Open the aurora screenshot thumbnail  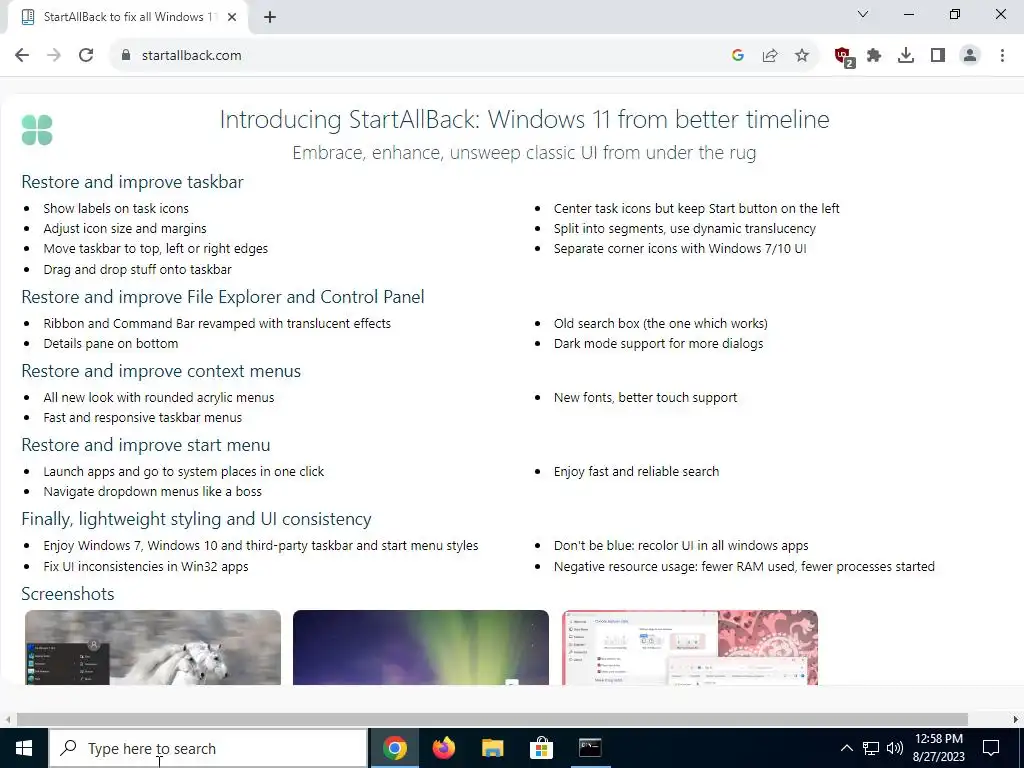coord(421,647)
